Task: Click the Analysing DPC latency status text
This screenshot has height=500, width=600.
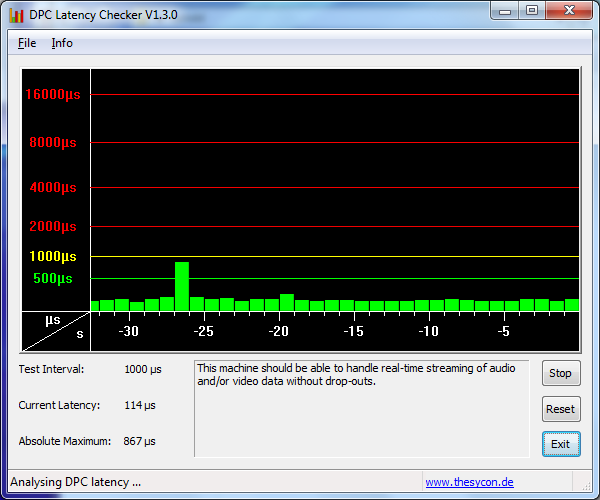Action: pyautogui.click(x=75, y=482)
